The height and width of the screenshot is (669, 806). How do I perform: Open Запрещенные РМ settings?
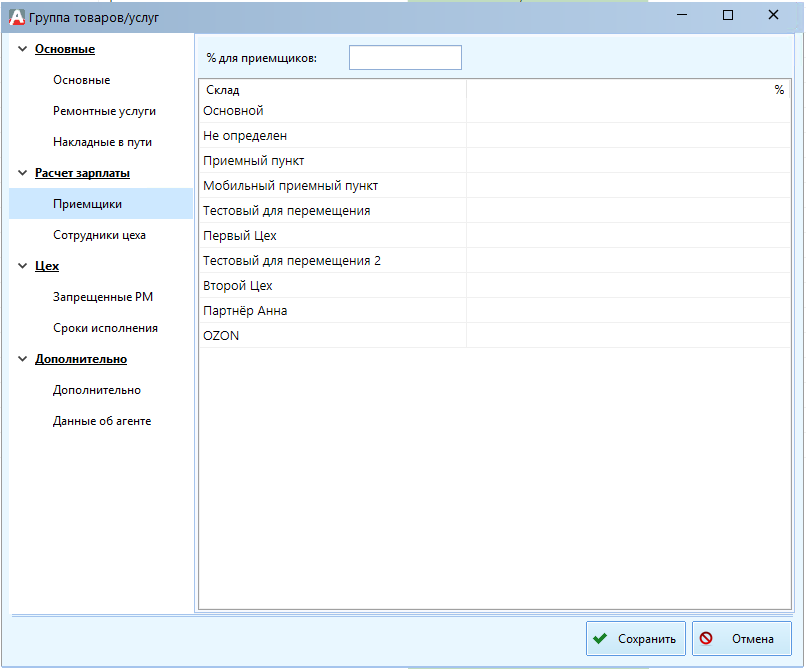coord(102,297)
